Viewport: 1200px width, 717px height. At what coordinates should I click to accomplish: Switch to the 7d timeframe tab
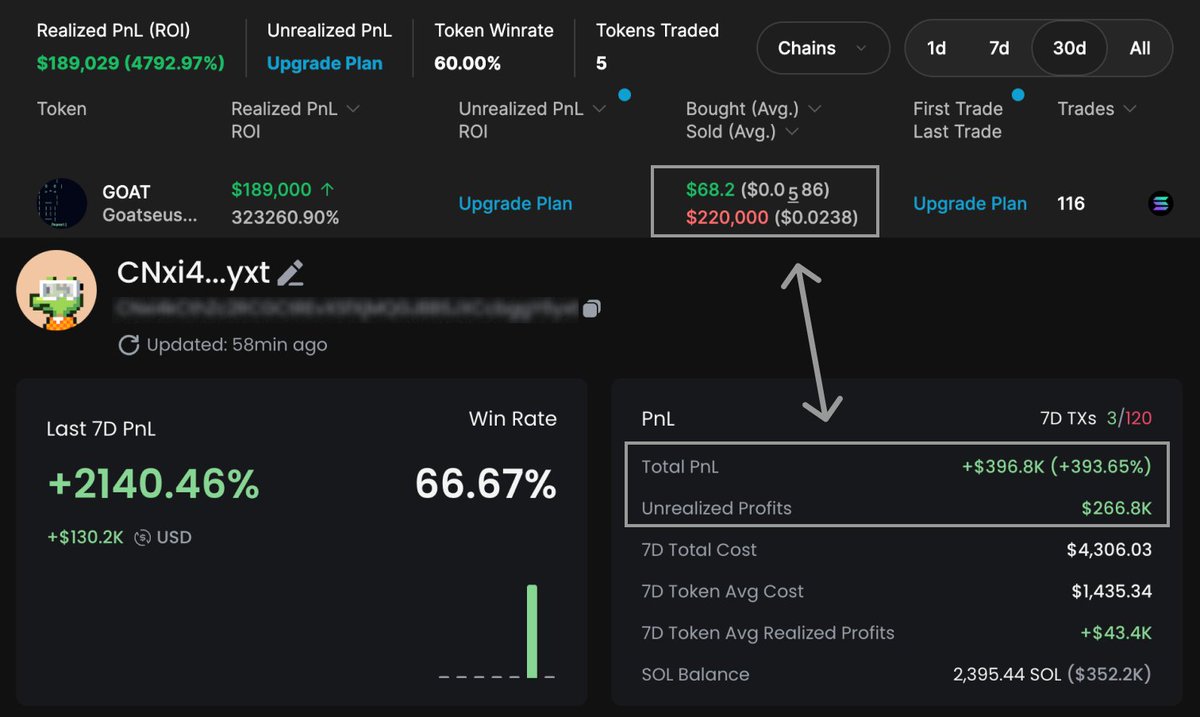(x=999, y=47)
